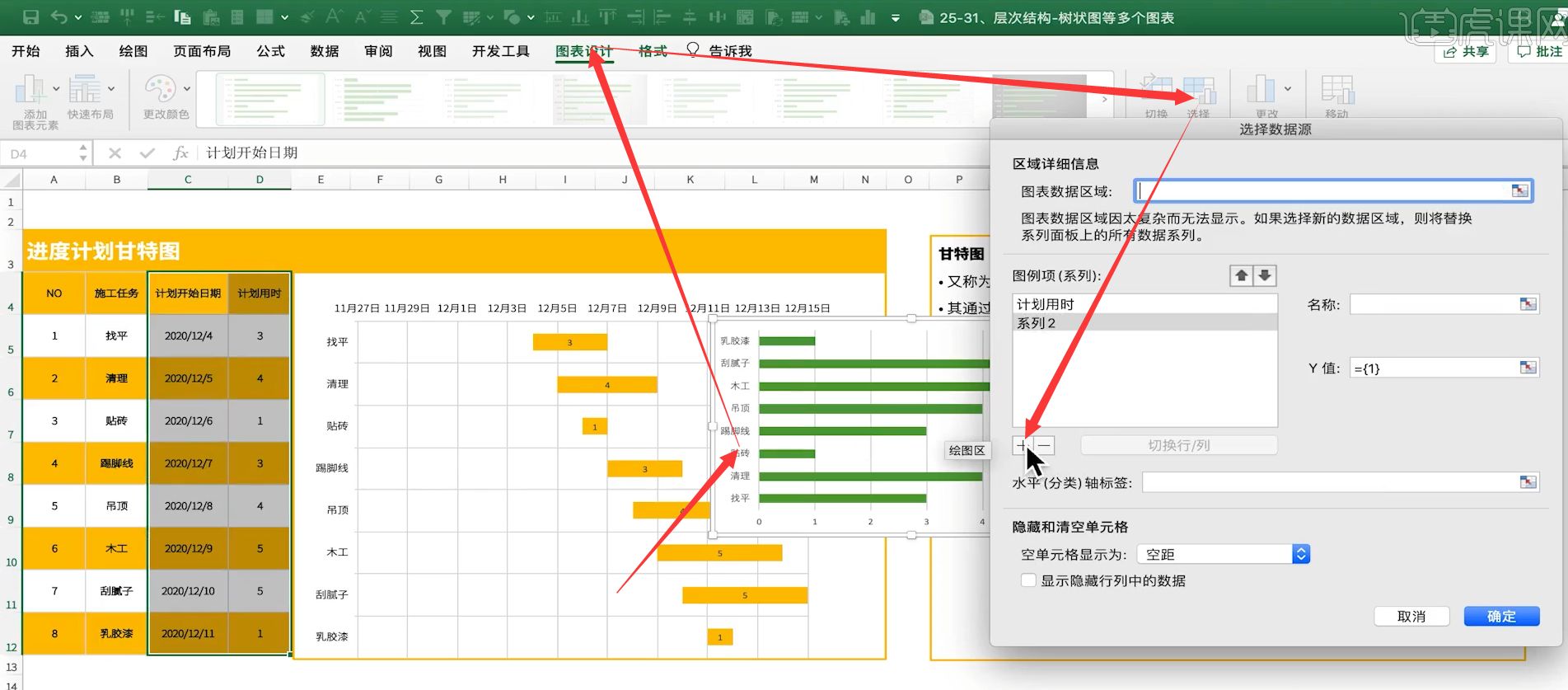This screenshot has height=690, width=1568.
Task: Open the undo history dropdown arrow
Action: (78, 17)
